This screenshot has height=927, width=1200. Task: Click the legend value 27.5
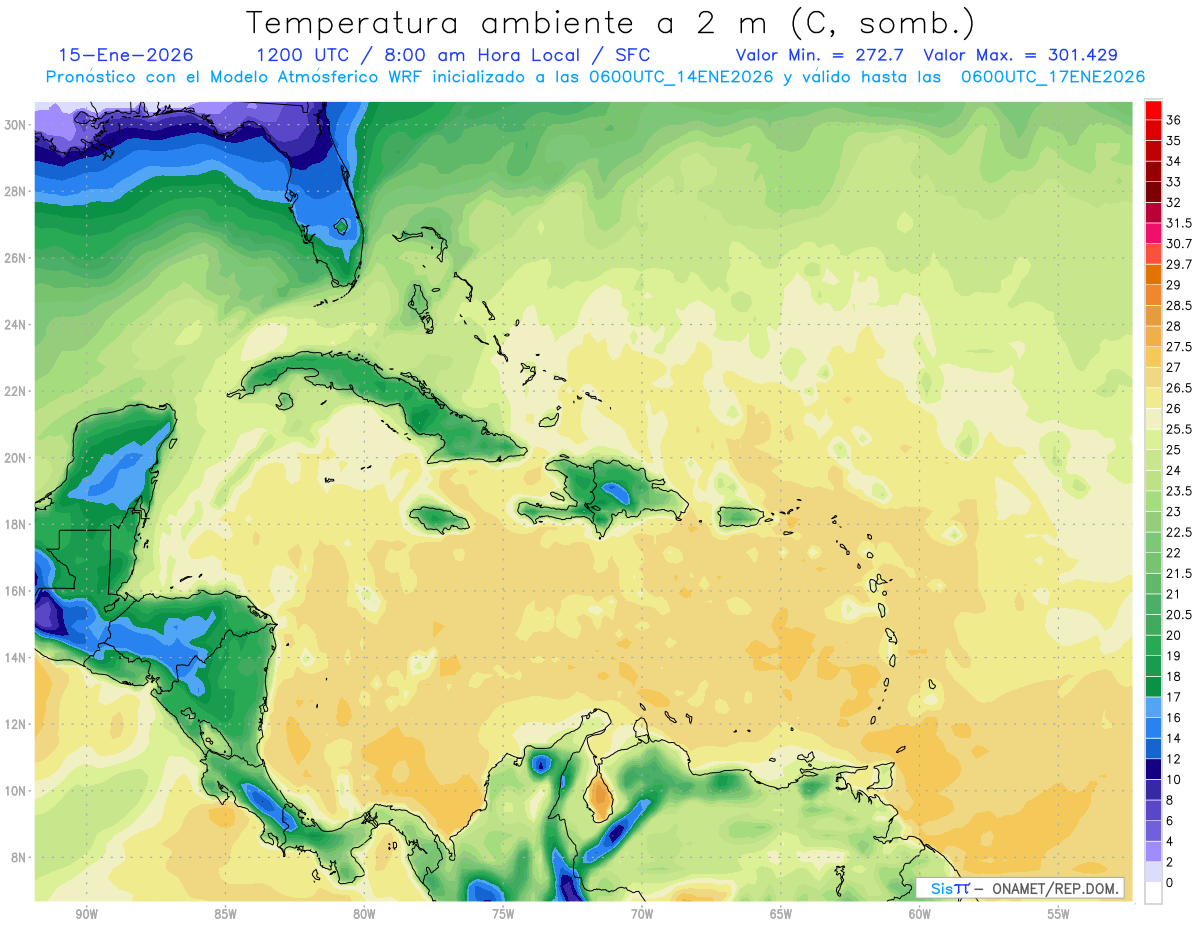point(1179,347)
